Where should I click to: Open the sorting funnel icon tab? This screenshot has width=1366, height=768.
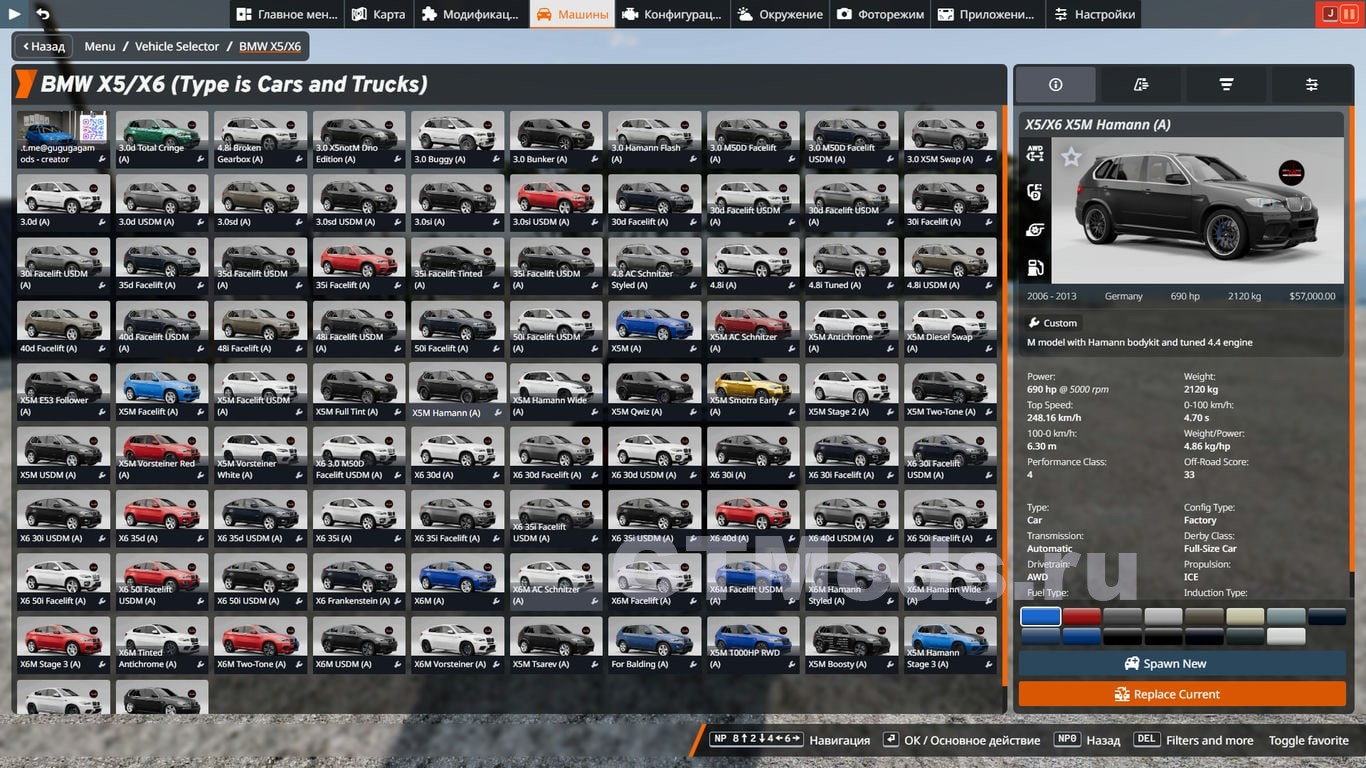pyautogui.click(x=1226, y=85)
